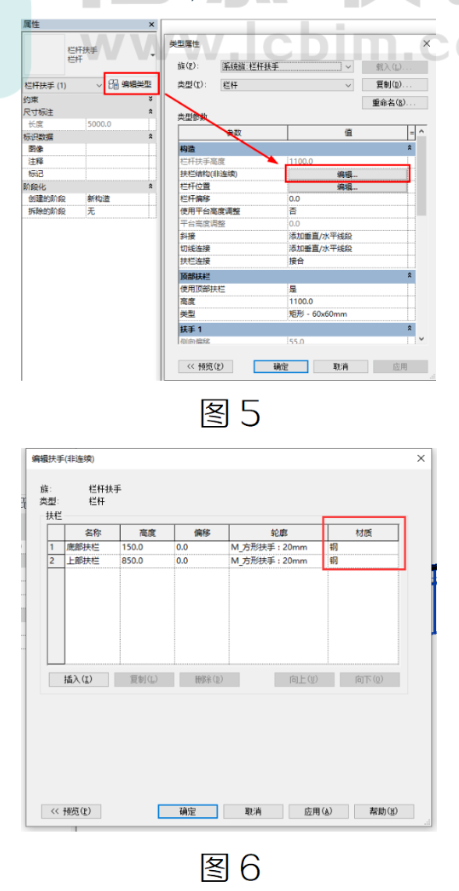Click the 复制(D) button in 类型属性
459x891 pixels.
[395, 85]
